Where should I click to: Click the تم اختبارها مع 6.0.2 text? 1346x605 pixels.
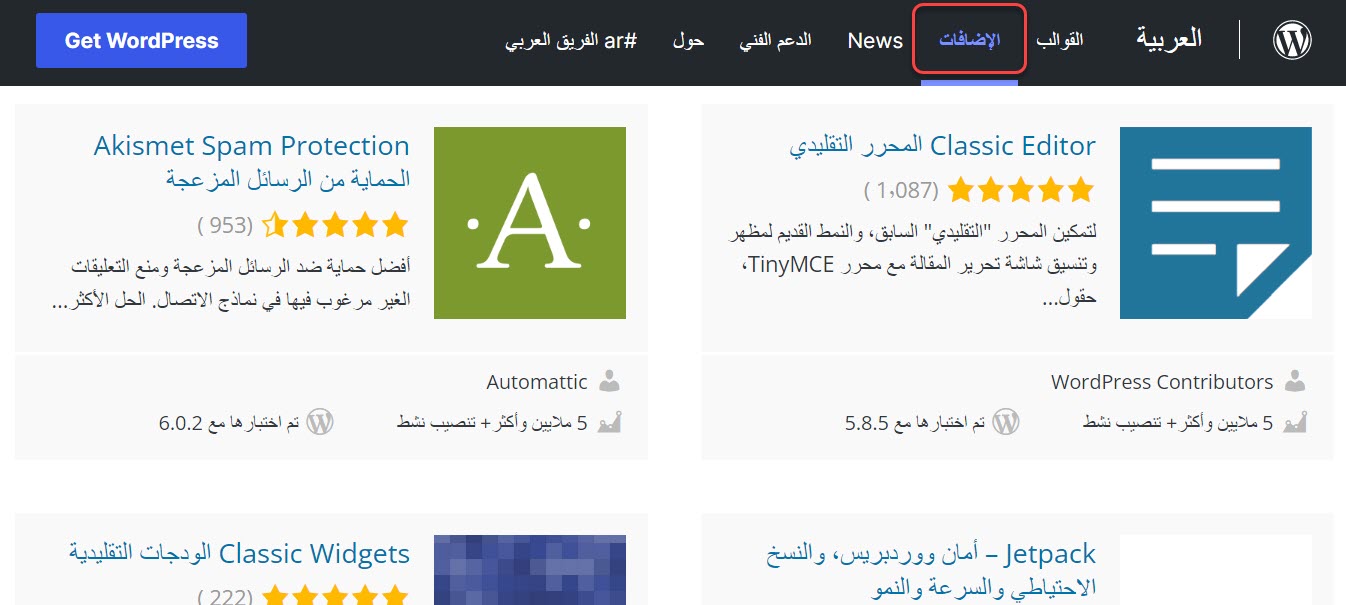pyautogui.click(x=229, y=422)
